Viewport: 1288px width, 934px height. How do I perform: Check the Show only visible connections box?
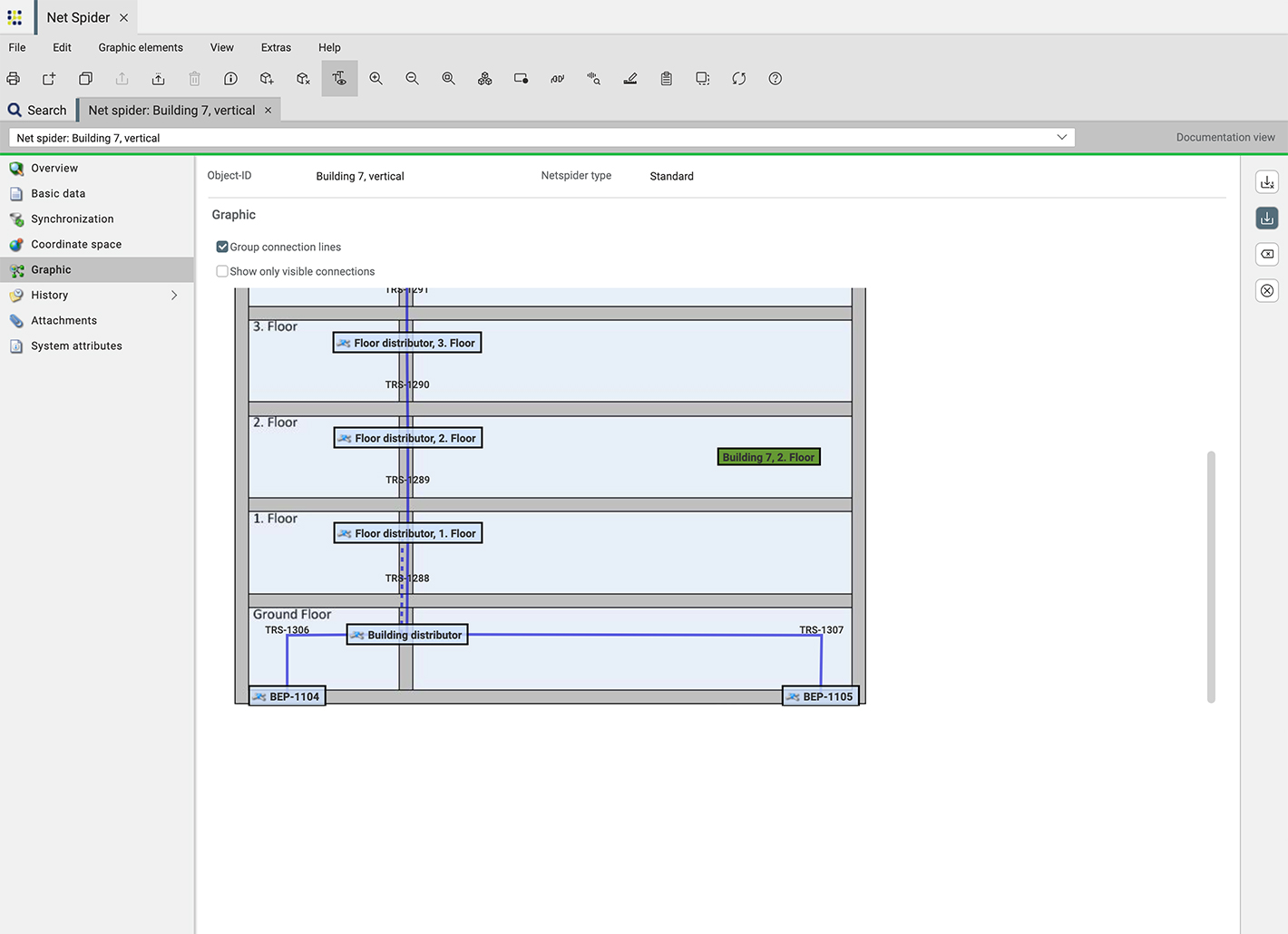coord(222,270)
